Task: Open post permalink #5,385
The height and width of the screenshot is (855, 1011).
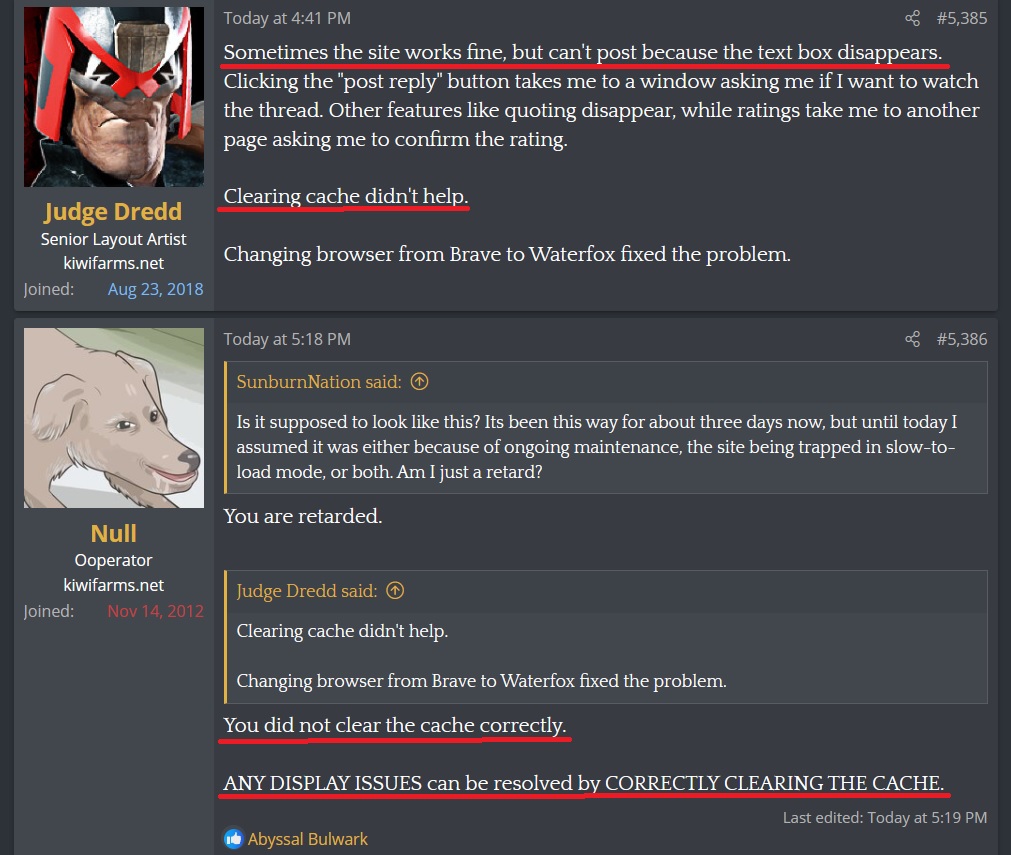Action: 961,18
